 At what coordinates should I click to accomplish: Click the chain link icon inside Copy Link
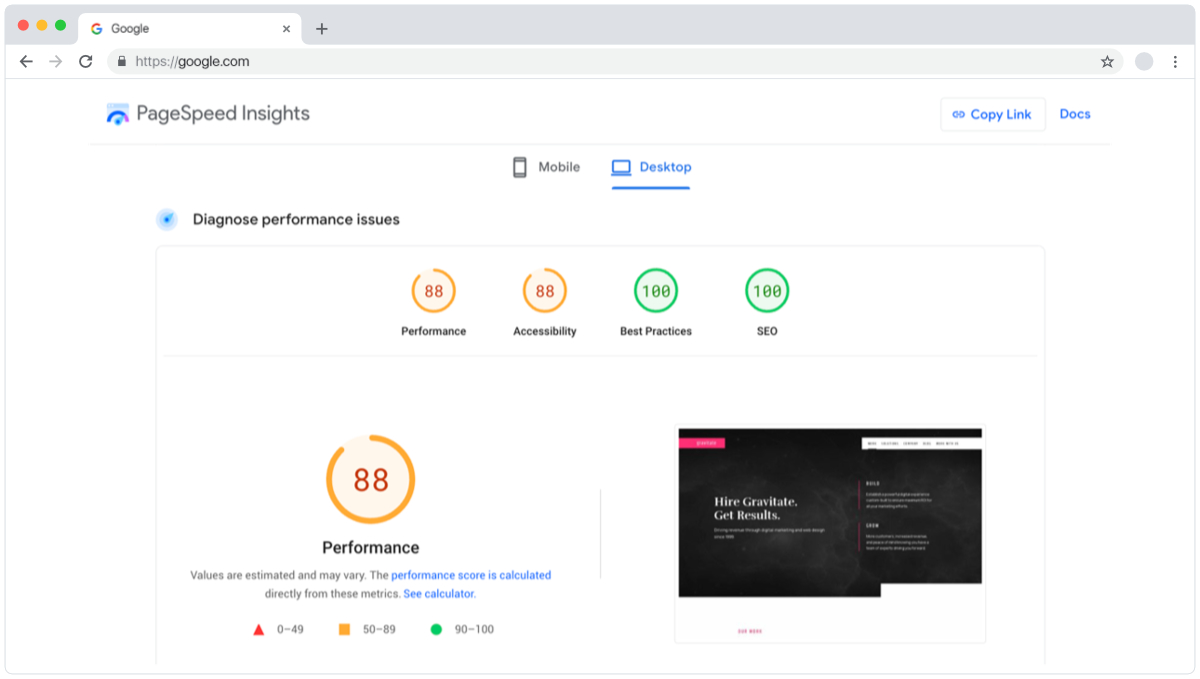point(960,114)
